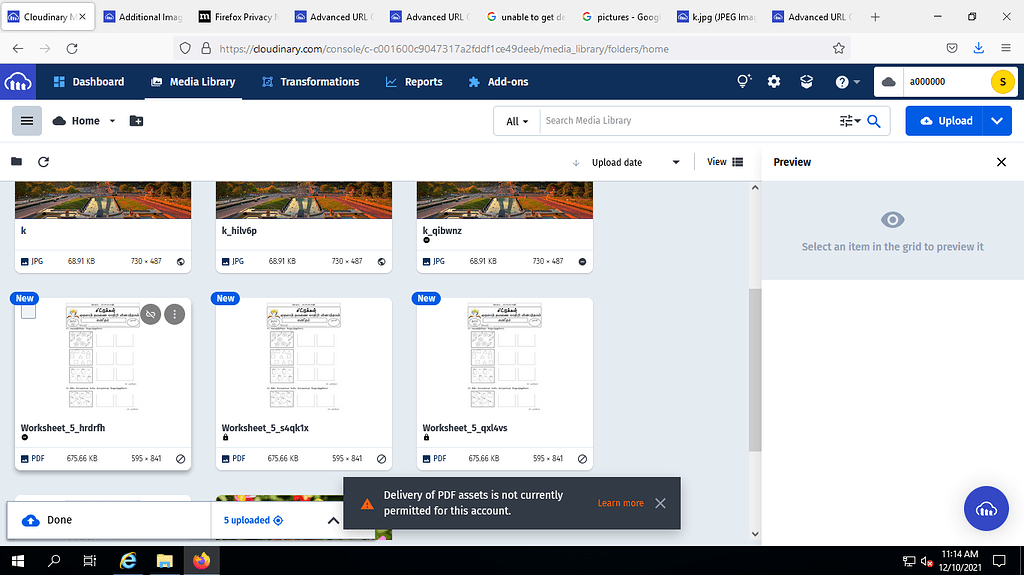Click the add new folder icon
The image size is (1024, 575).
click(137, 121)
